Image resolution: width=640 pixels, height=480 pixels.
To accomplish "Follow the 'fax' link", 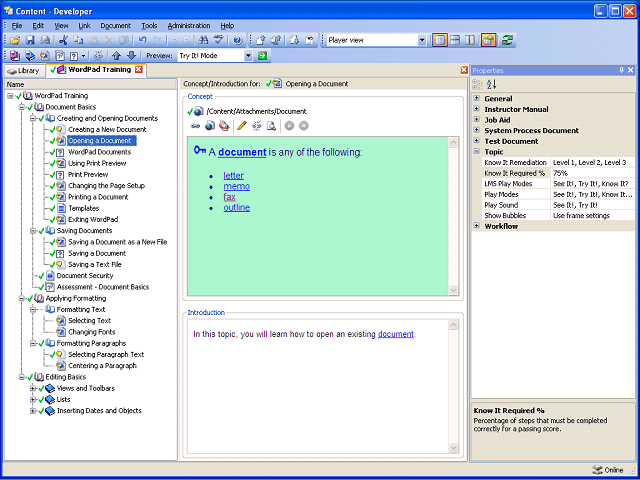I will pyautogui.click(x=229, y=197).
